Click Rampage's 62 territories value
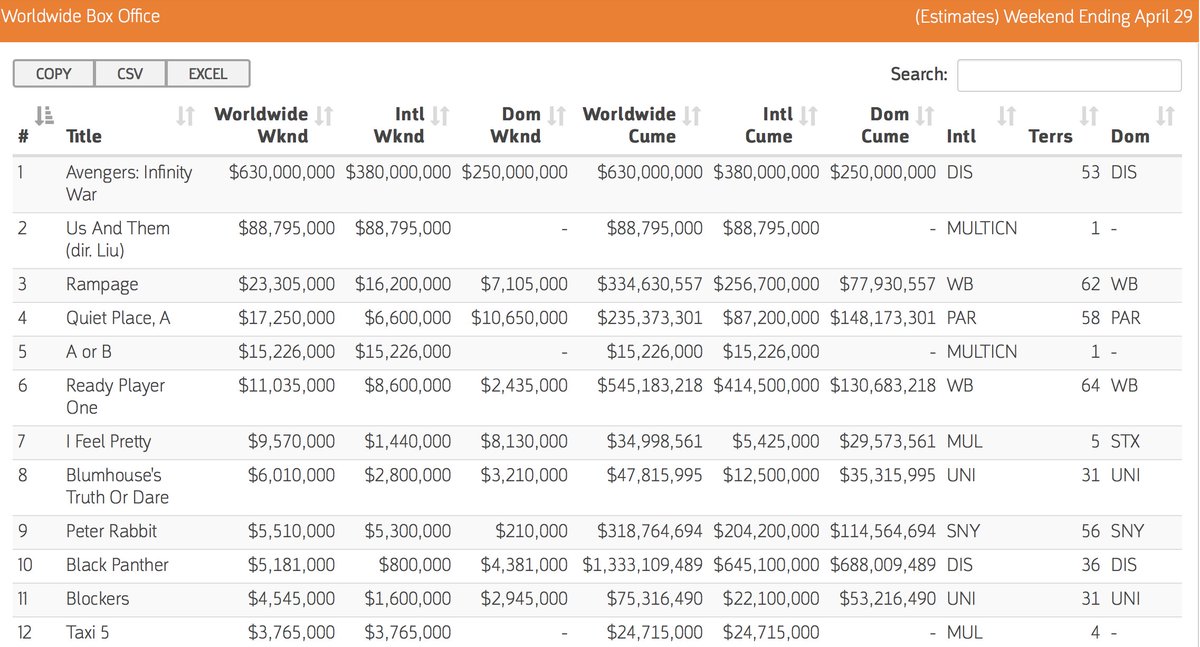 [1090, 285]
